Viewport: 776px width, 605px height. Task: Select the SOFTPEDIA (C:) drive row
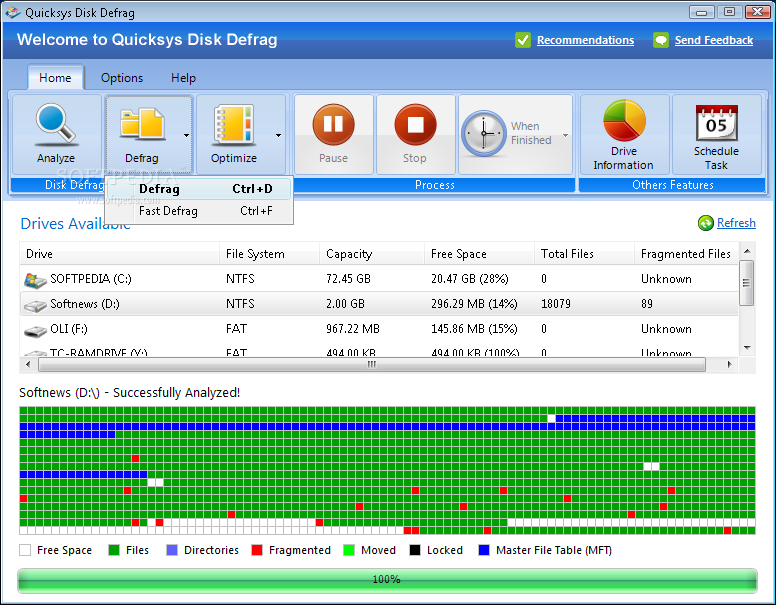coord(379,279)
